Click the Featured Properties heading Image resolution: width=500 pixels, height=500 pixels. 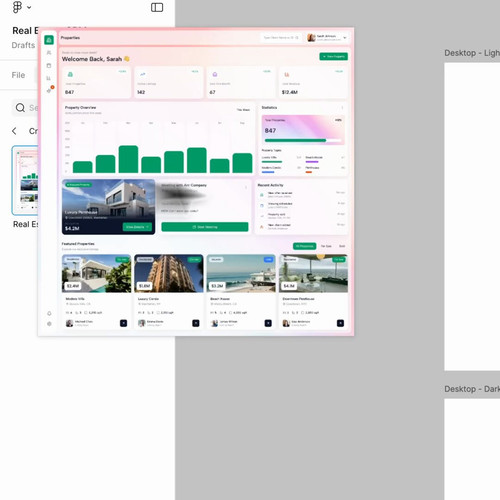78,244
